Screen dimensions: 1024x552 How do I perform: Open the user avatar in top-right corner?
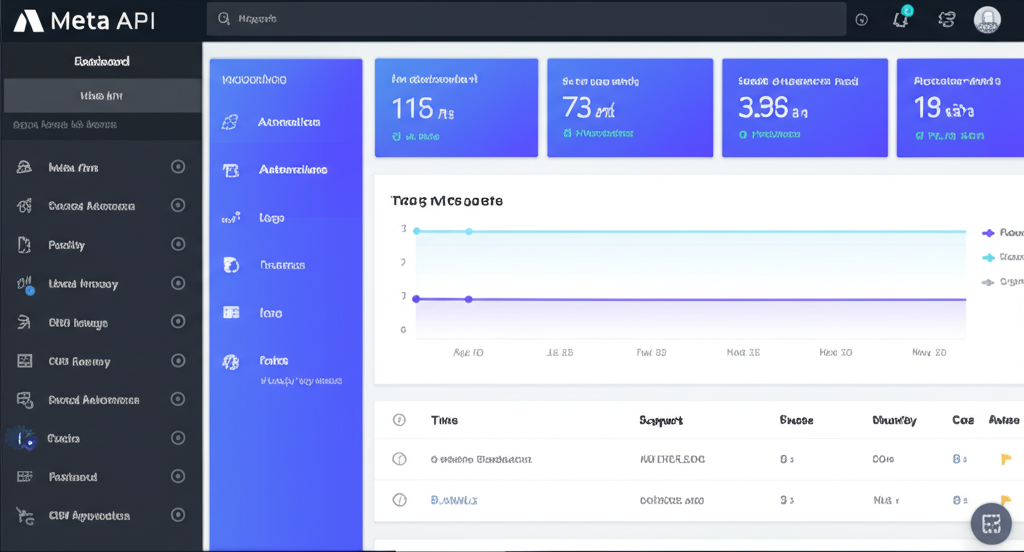pyautogui.click(x=987, y=19)
